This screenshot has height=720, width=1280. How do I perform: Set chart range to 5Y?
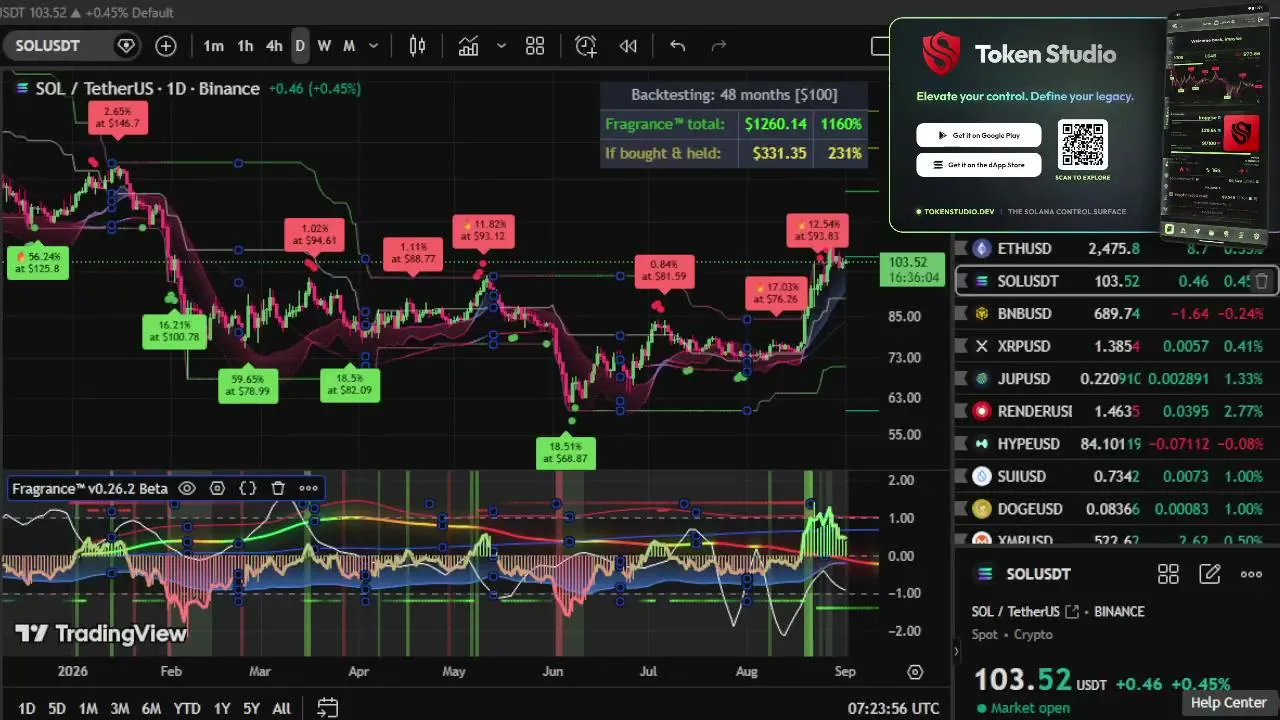tap(251, 708)
